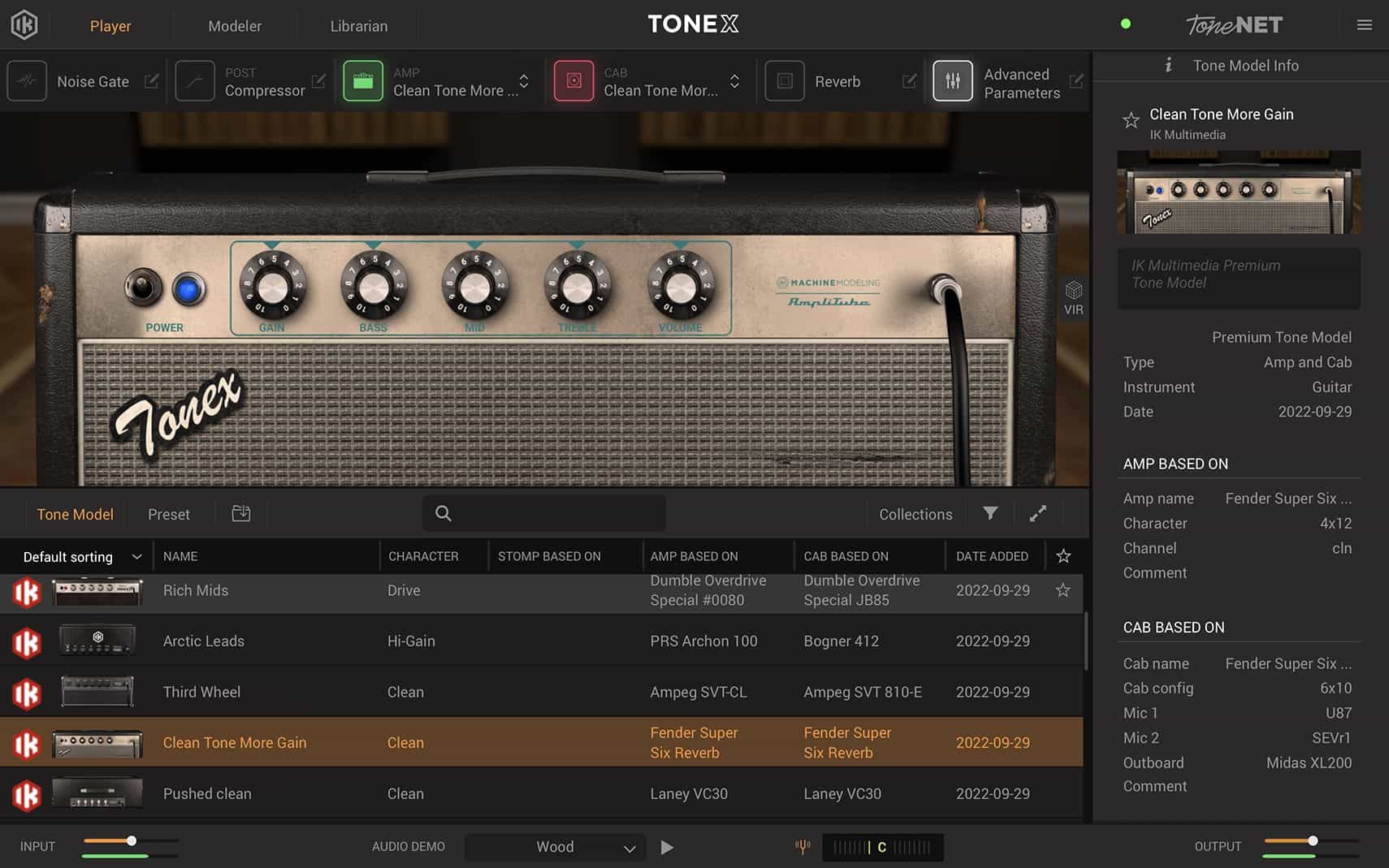This screenshot has width=1389, height=868.
Task: Click the VOLUME knob
Action: (681, 285)
